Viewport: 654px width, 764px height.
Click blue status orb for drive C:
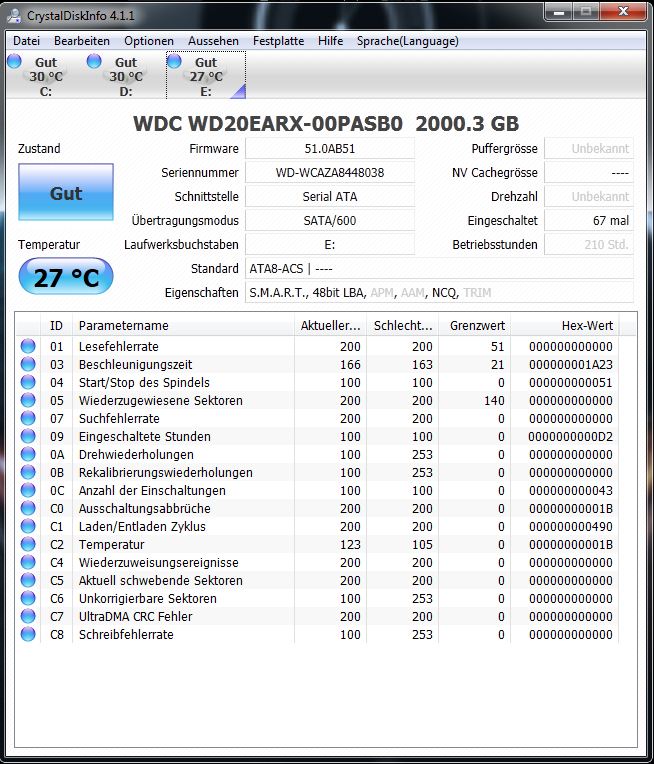point(15,61)
